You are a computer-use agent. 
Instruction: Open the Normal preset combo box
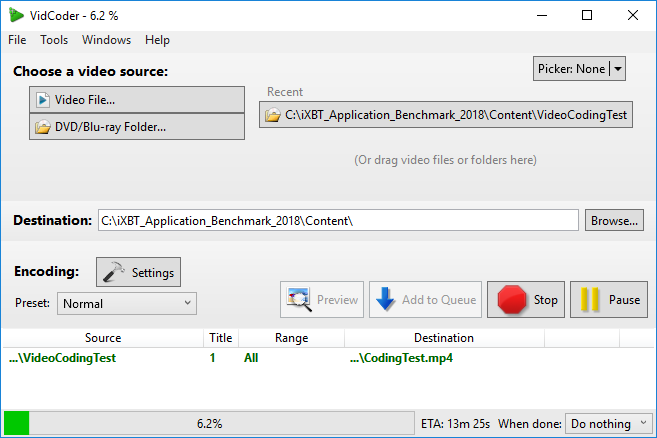click(x=127, y=303)
